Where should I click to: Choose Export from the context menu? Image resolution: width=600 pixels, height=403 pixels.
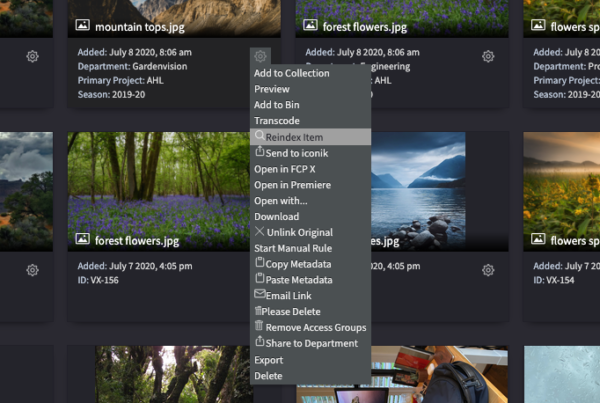coord(268,360)
